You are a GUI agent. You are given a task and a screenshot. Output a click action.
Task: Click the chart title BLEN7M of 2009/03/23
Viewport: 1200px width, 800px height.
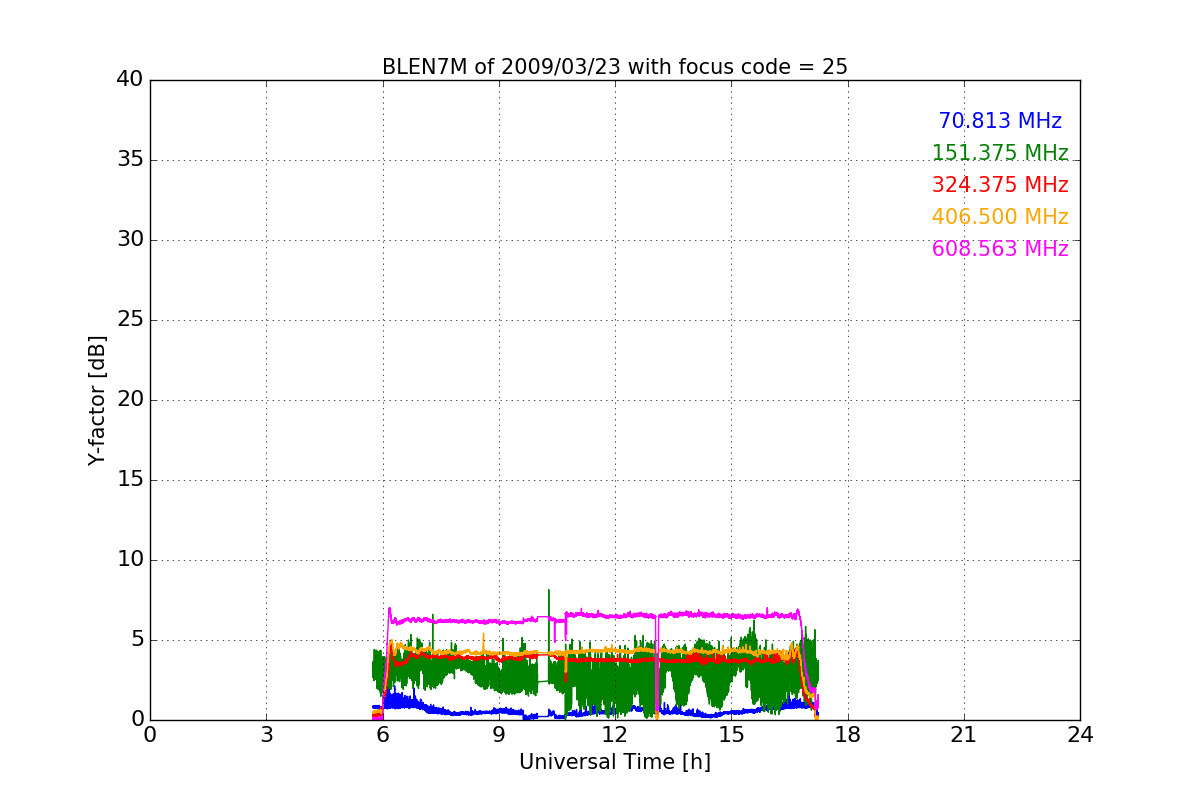click(615, 67)
